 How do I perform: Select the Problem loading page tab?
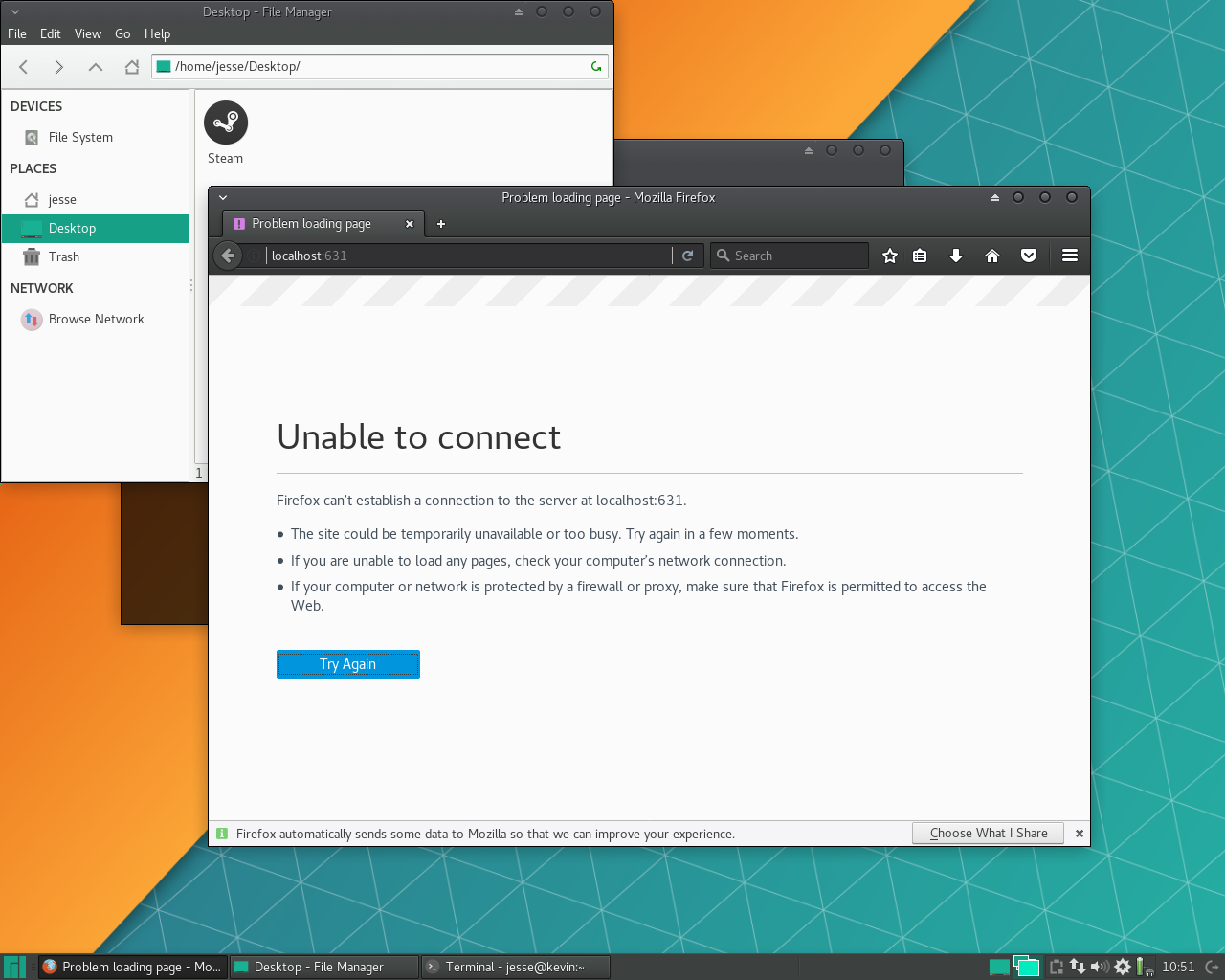click(323, 224)
